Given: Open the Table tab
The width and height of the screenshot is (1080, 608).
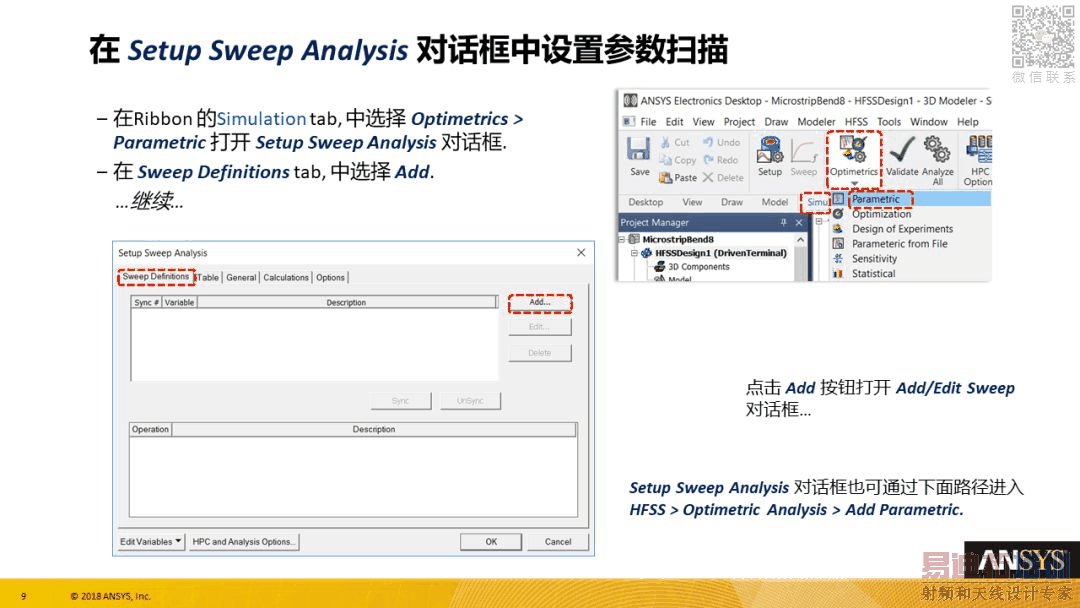Looking at the screenshot, I should click(209, 277).
